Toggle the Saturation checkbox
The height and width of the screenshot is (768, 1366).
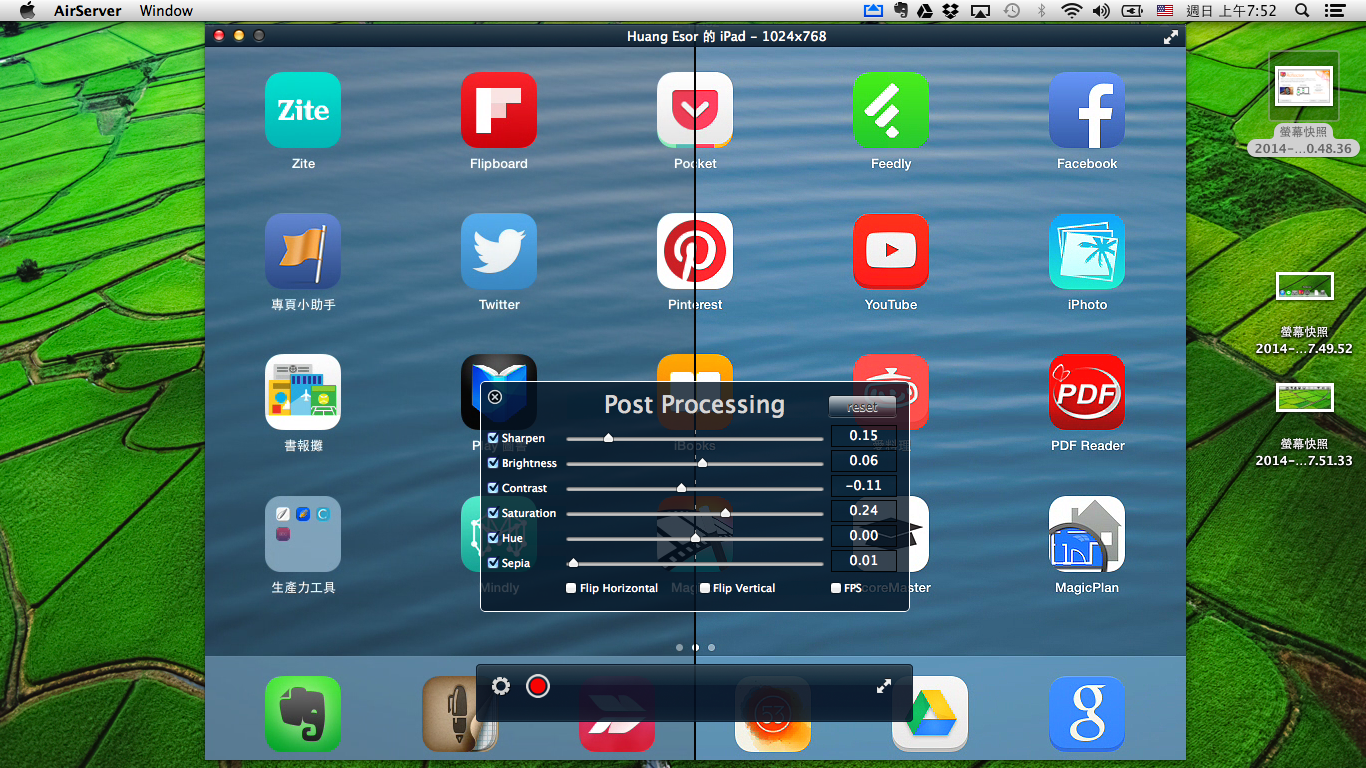(493, 513)
